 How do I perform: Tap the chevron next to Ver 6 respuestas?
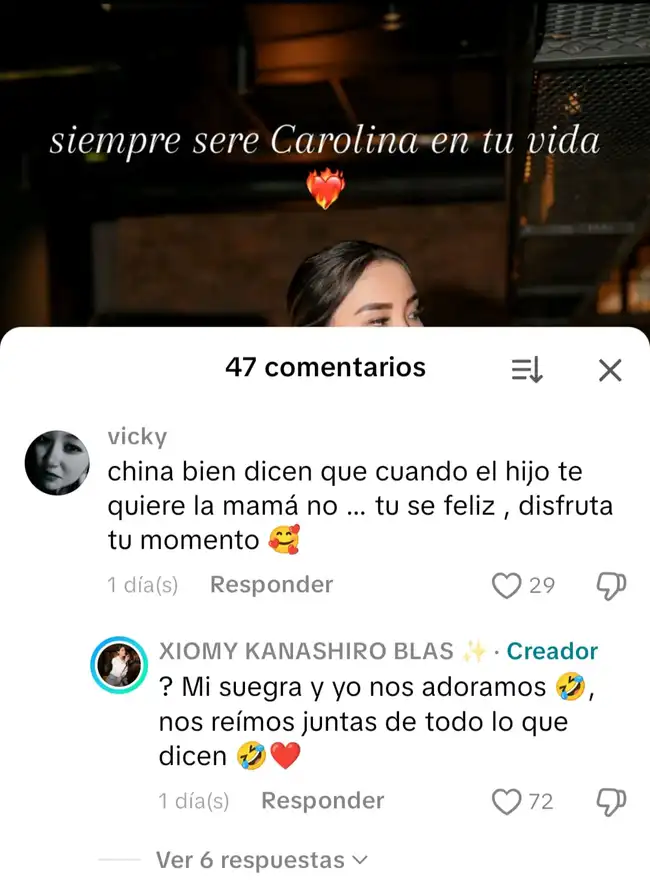tap(359, 860)
